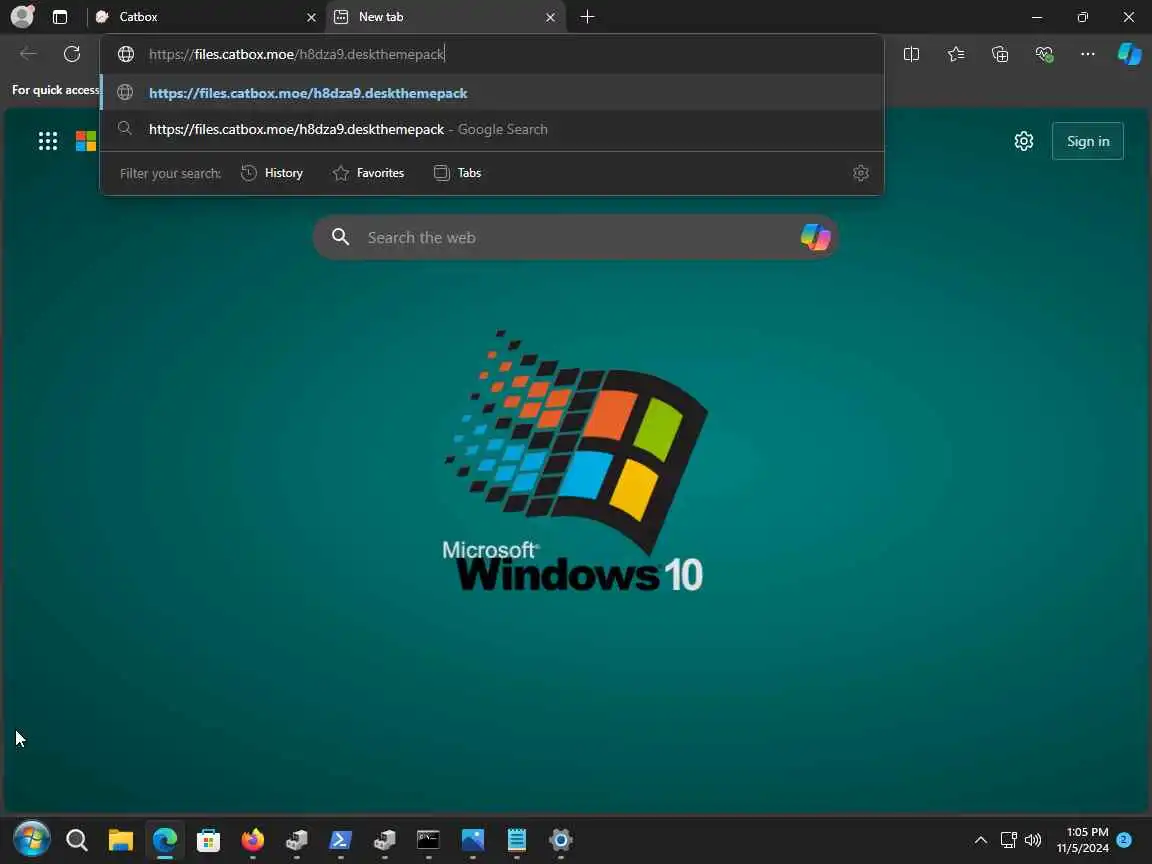This screenshot has height=864, width=1152.
Task: Open Browser essentials heart icon
Action: pyautogui.click(x=1044, y=54)
